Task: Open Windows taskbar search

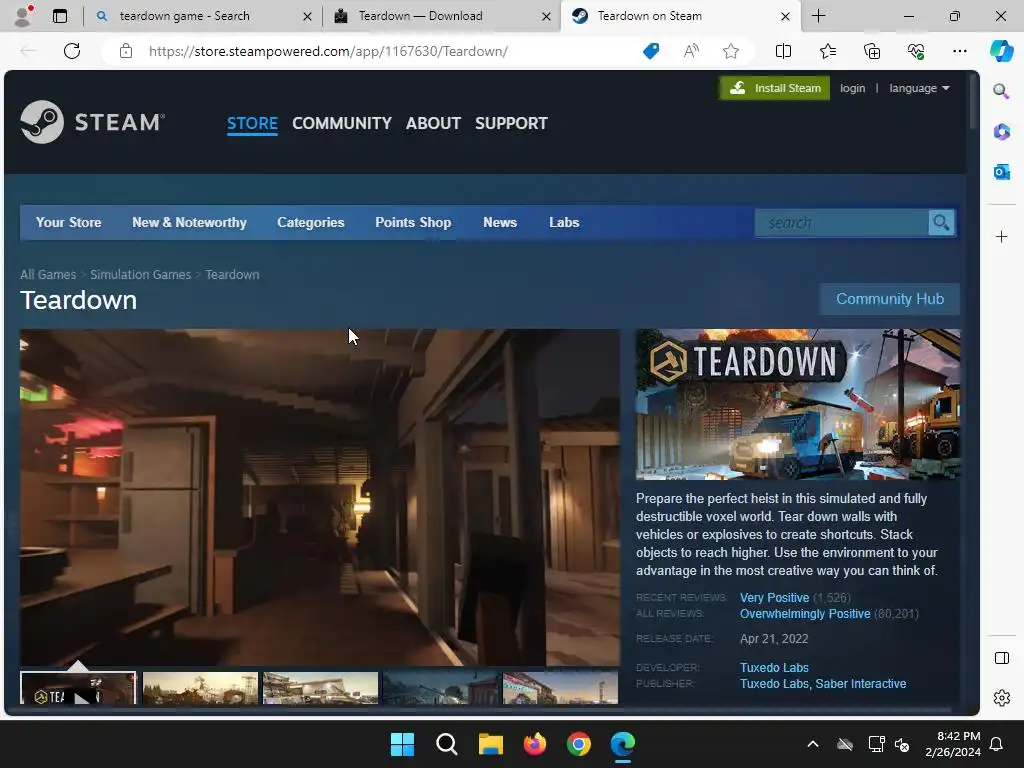Action: [x=447, y=744]
